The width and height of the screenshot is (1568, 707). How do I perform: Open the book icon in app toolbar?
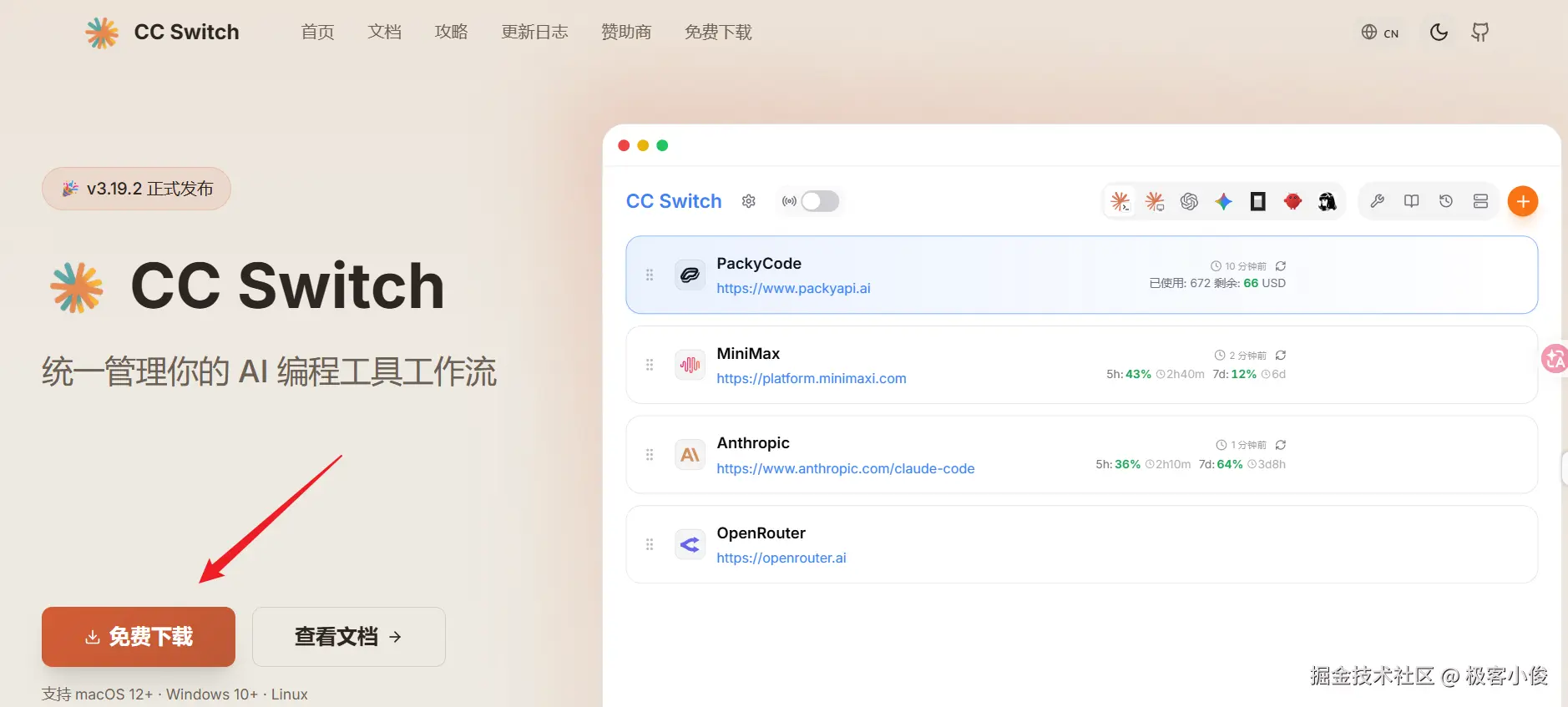click(1412, 201)
